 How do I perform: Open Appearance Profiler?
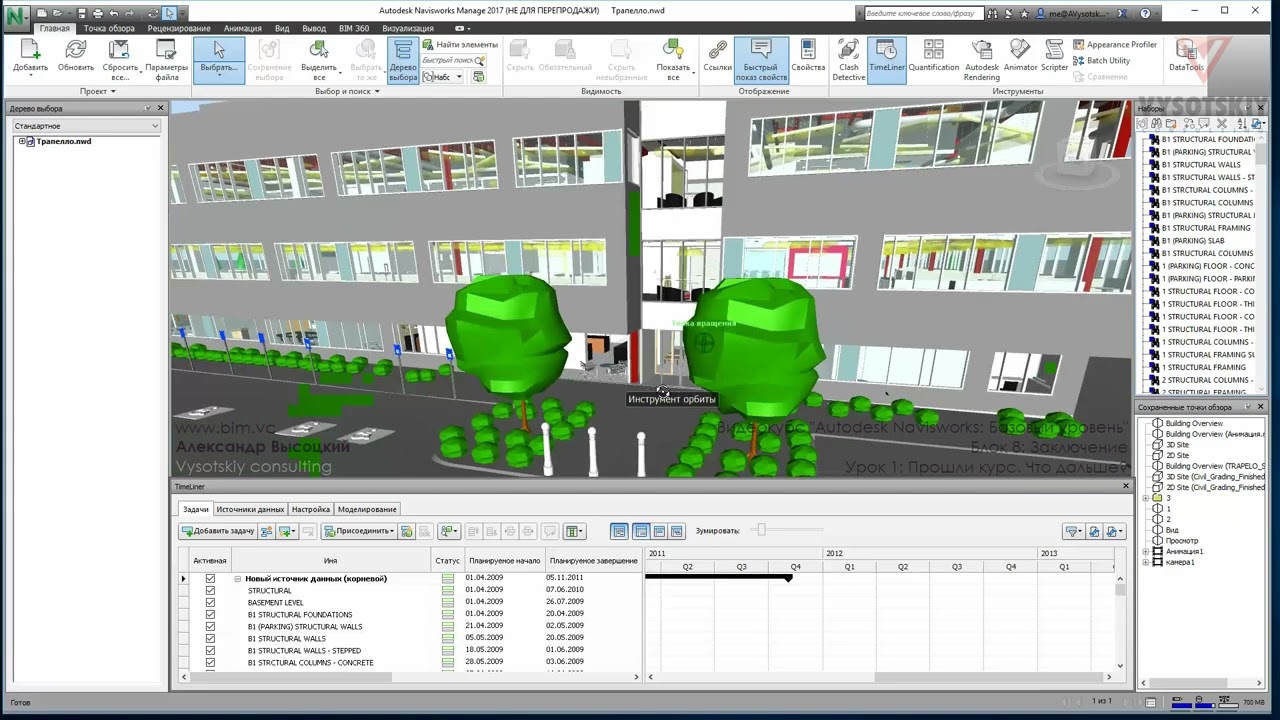pos(1115,45)
